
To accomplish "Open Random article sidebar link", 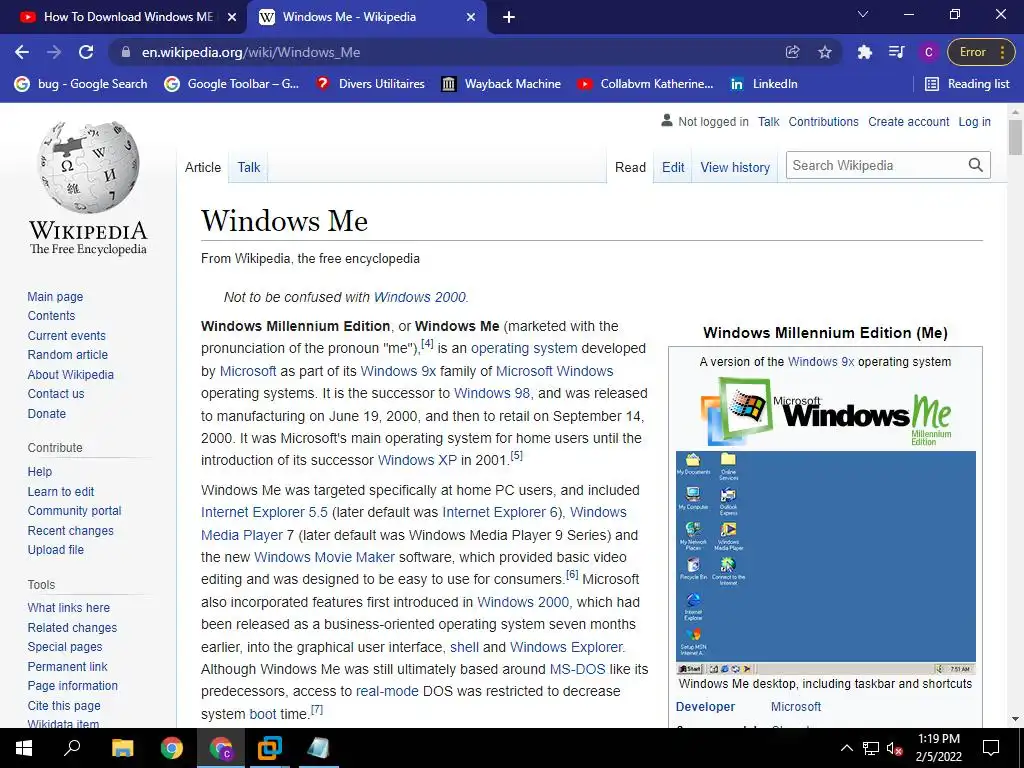I will coord(68,355).
